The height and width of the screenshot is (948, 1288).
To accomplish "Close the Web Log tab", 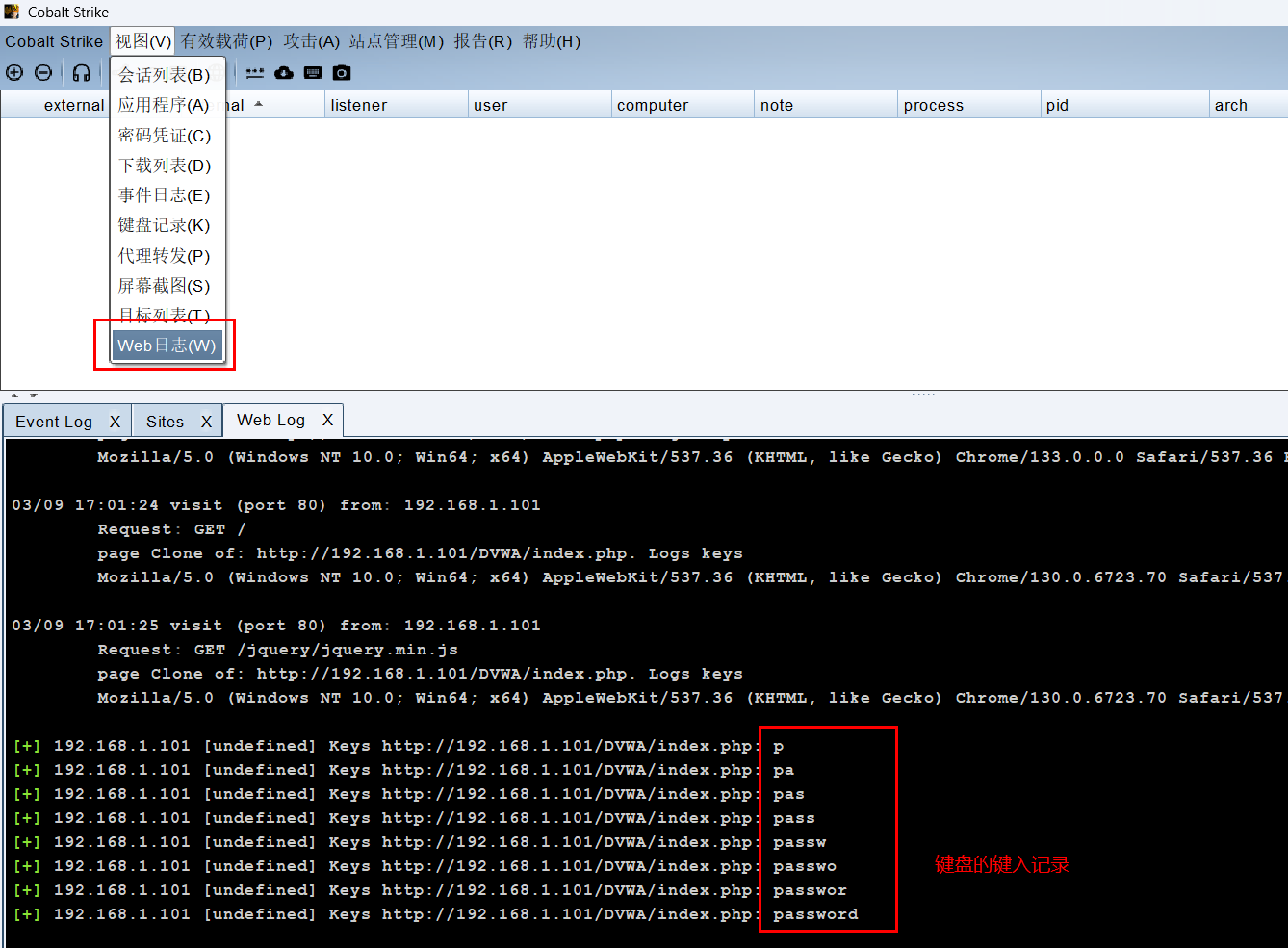I will pos(327,420).
